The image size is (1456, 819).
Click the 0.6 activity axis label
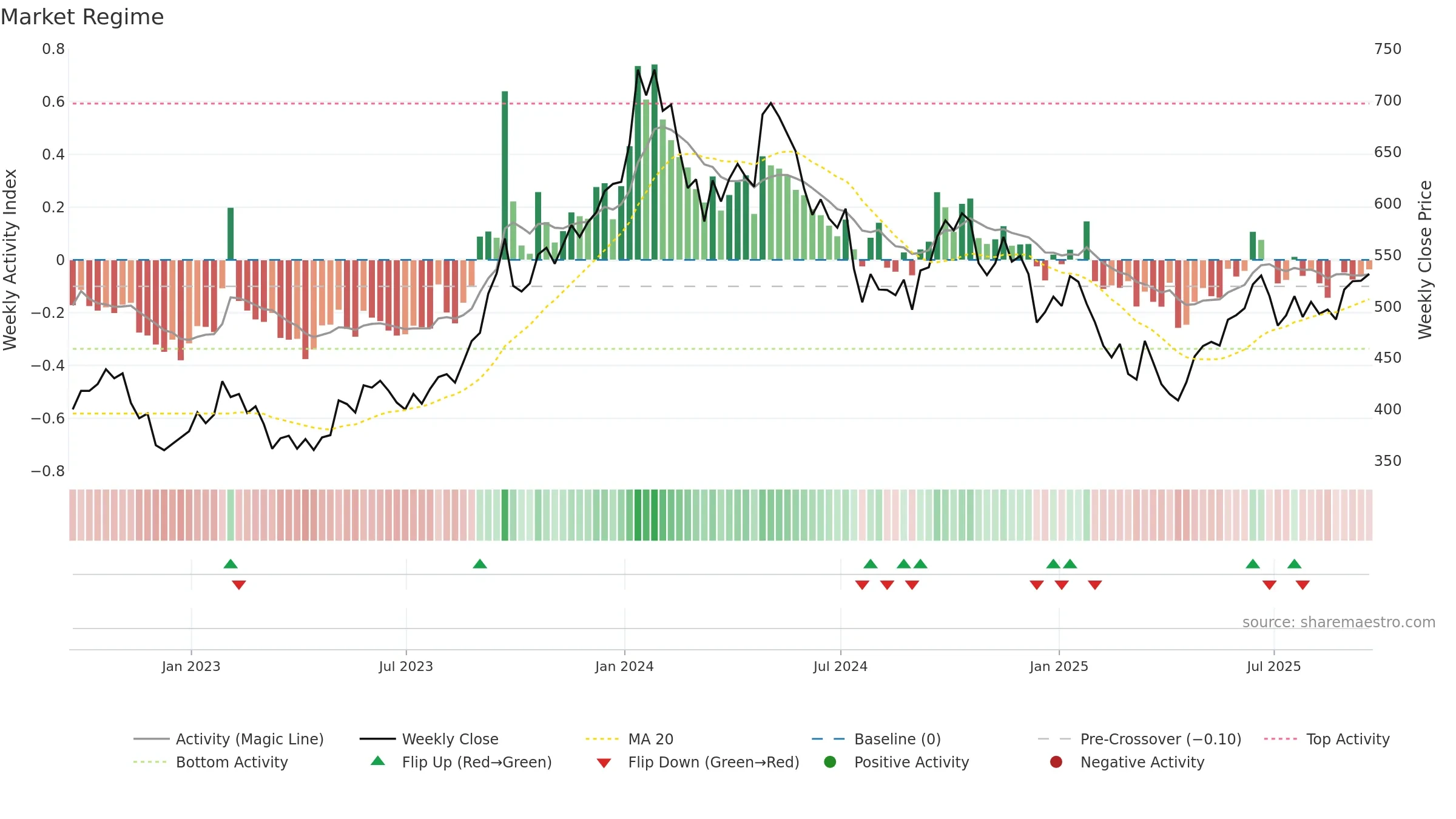coord(53,102)
